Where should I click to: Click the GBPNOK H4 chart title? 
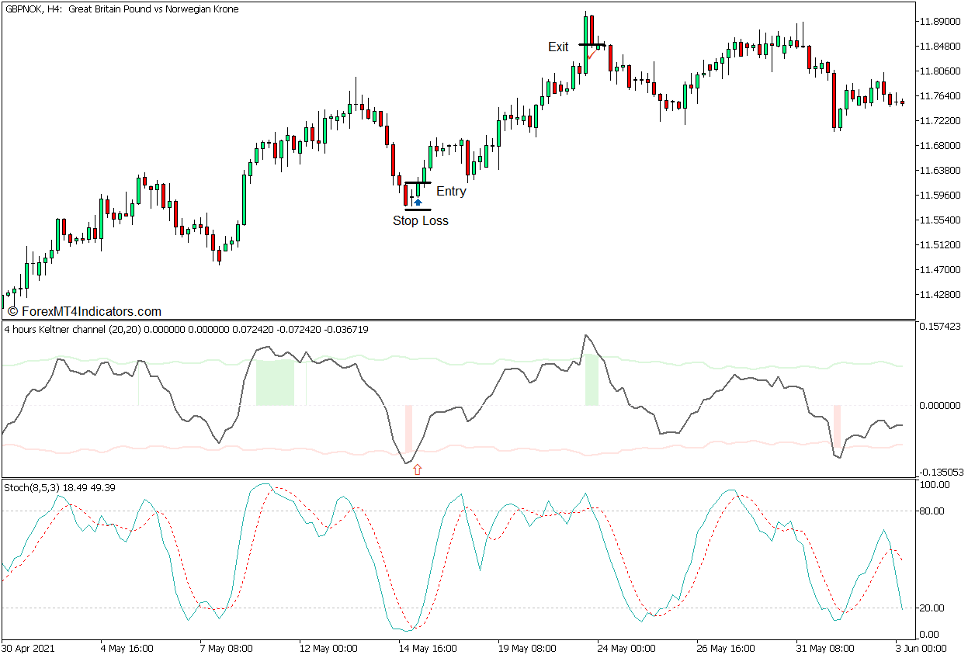coord(120,9)
